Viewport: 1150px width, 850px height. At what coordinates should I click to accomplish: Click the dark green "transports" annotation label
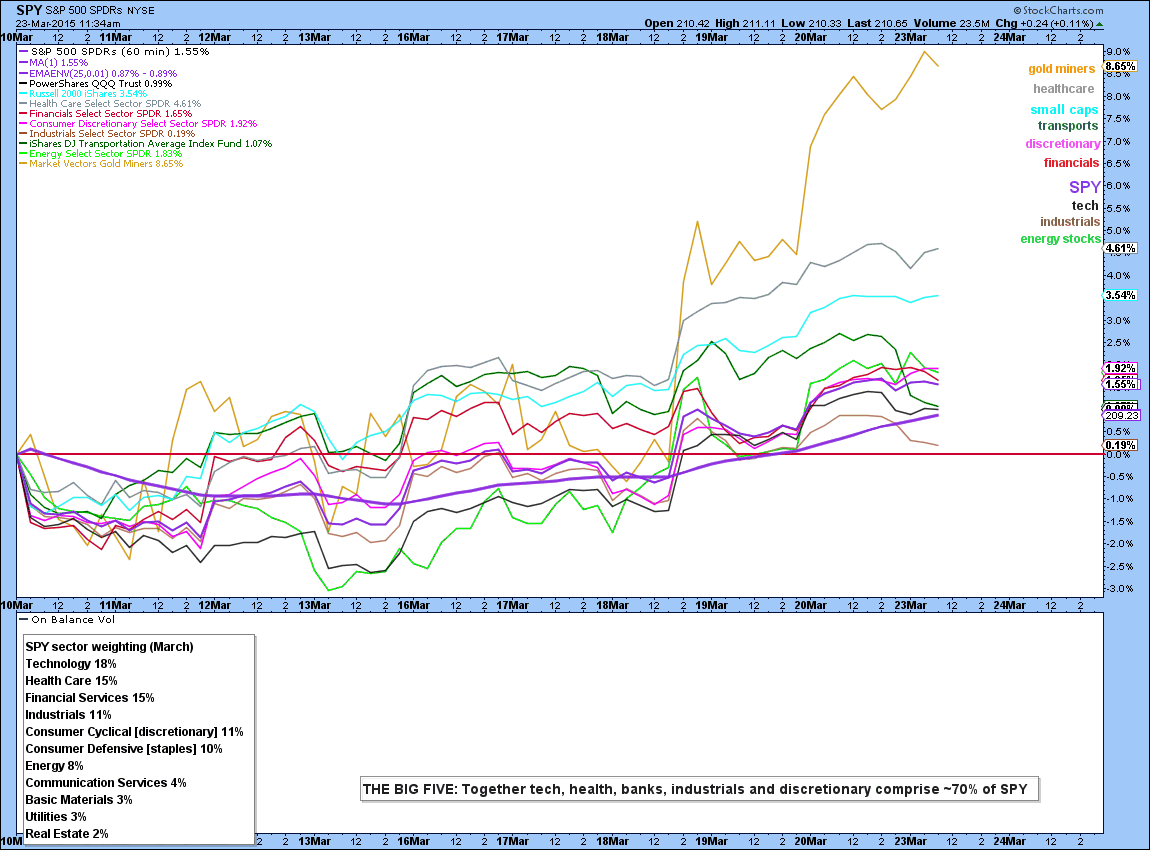1068,126
